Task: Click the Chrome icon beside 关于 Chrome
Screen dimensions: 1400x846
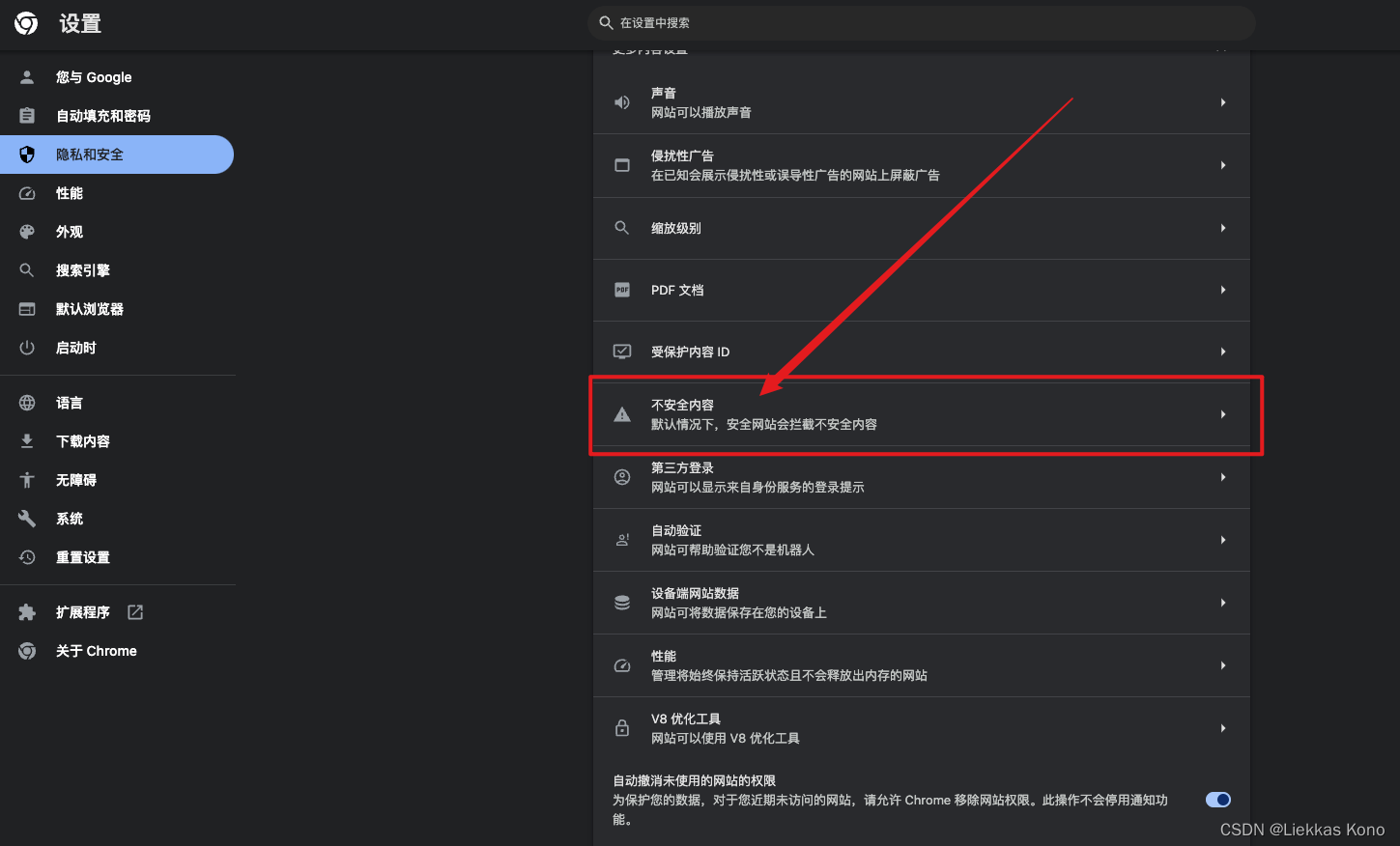Action: (x=27, y=651)
